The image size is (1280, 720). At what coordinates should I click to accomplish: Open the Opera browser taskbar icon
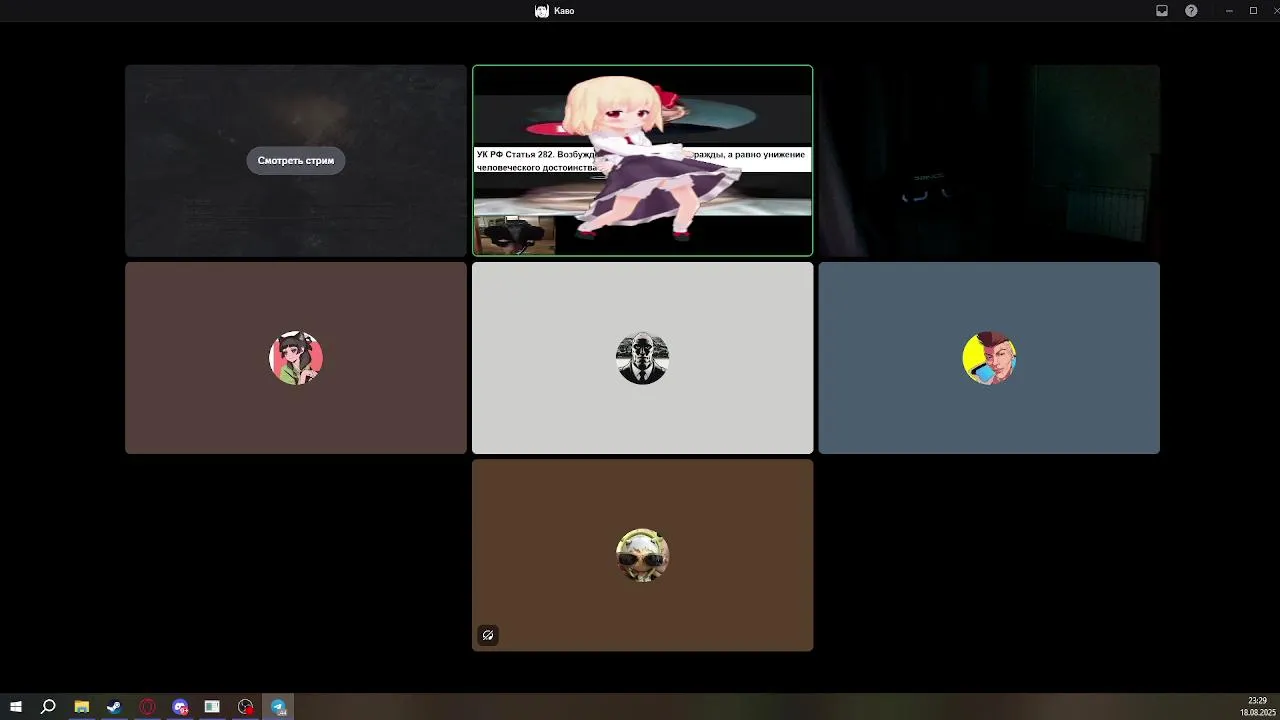point(147,707)
